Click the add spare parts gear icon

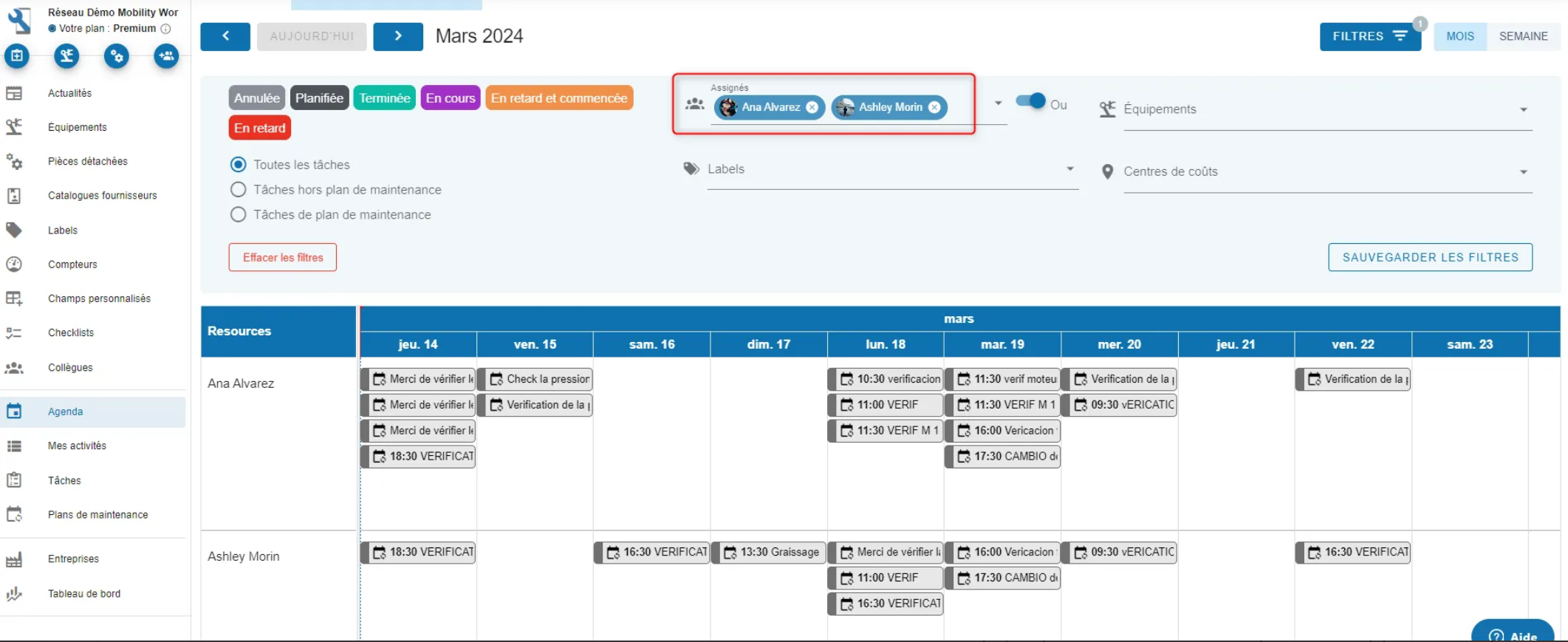coord(117,55)
